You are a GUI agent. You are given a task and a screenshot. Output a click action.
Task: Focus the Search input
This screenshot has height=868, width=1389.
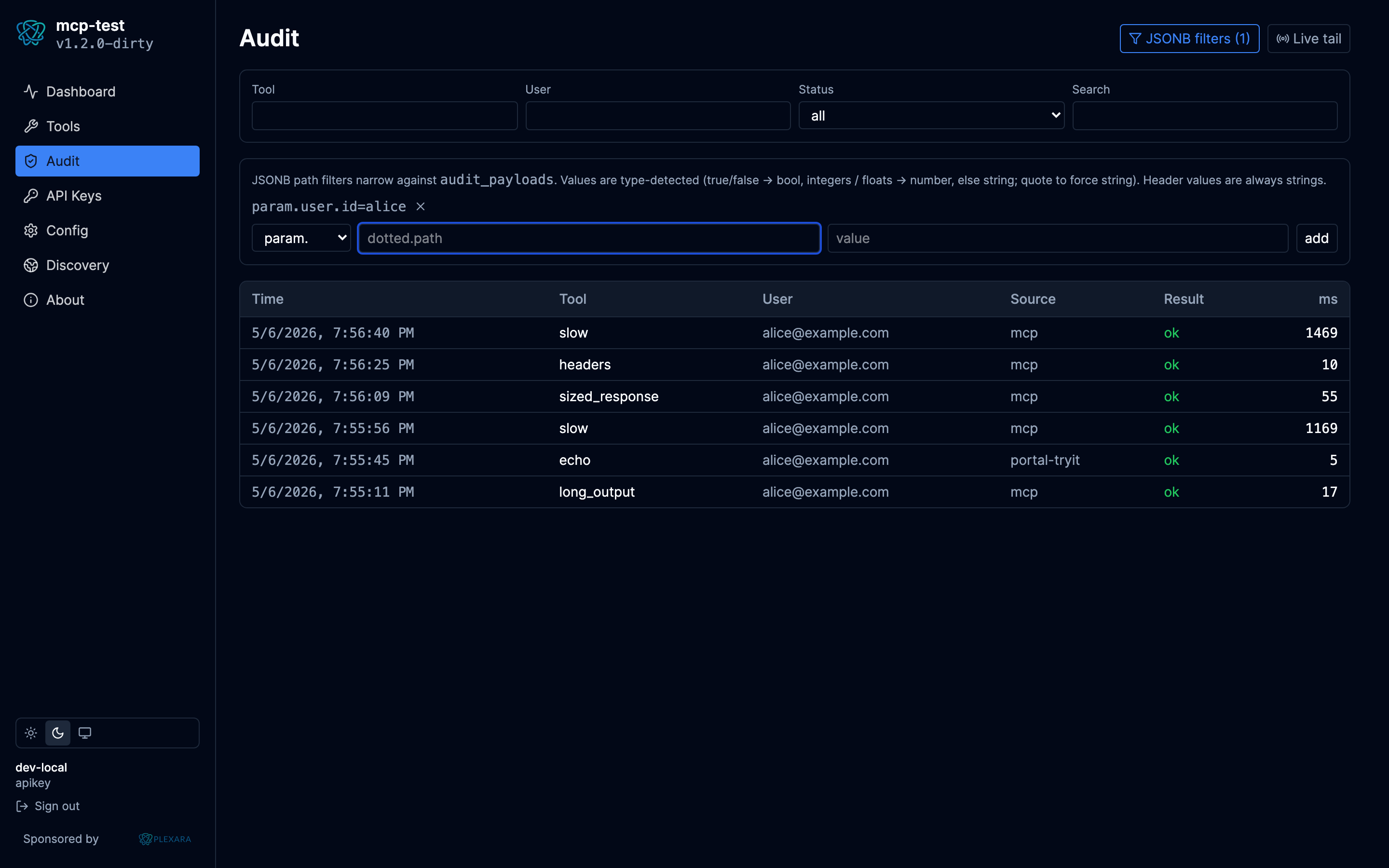(1205, 115)
